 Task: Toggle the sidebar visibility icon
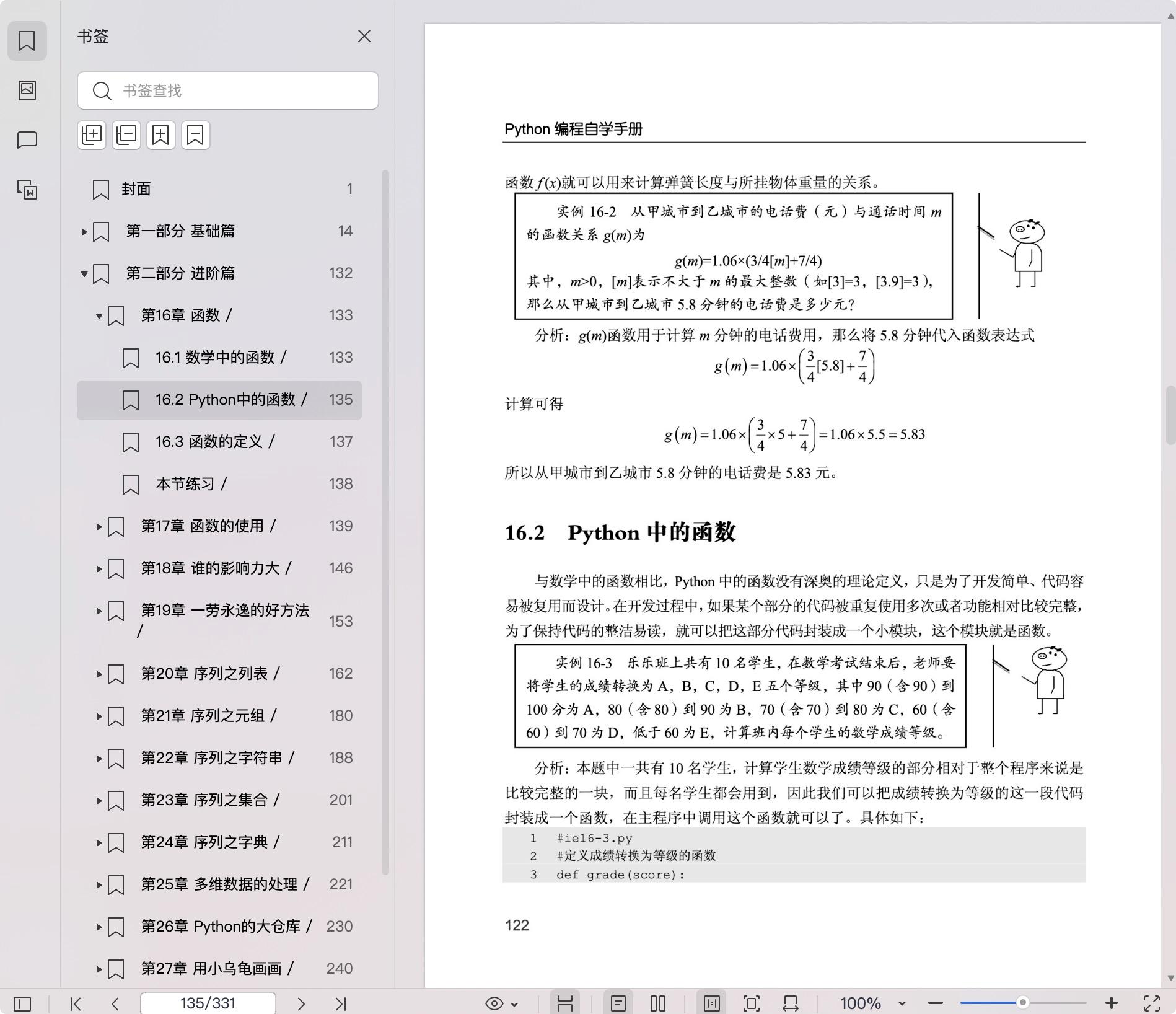(x=22, y=1003)
